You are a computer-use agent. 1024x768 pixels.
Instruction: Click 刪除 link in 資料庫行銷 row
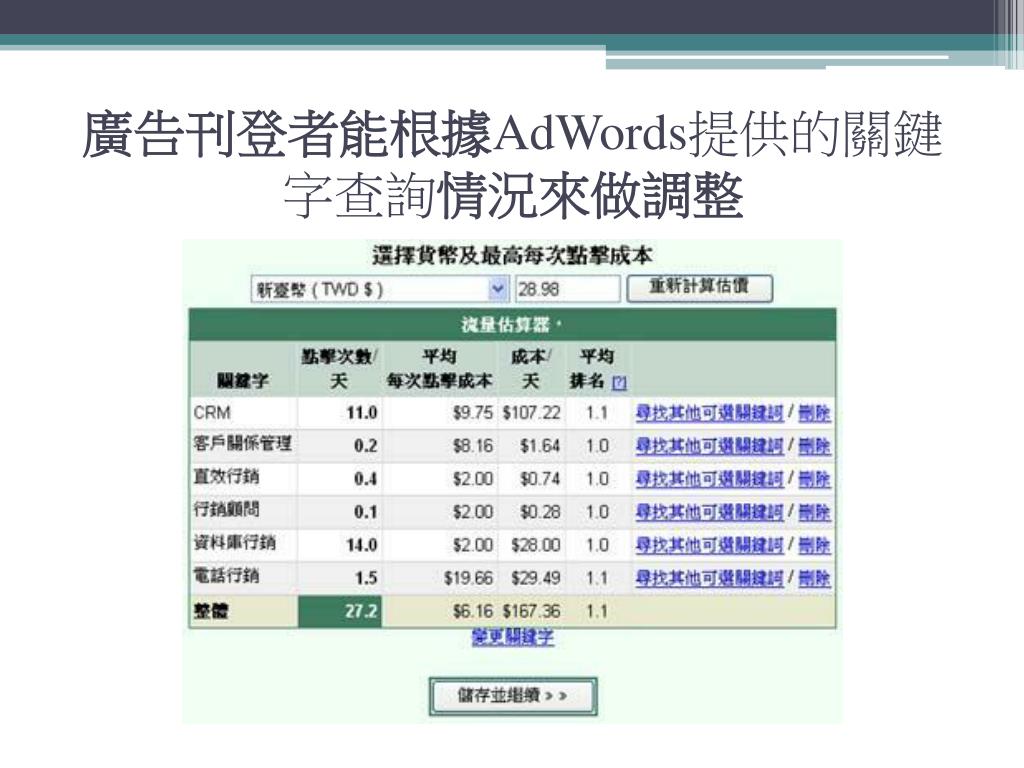tap(814, 545)
